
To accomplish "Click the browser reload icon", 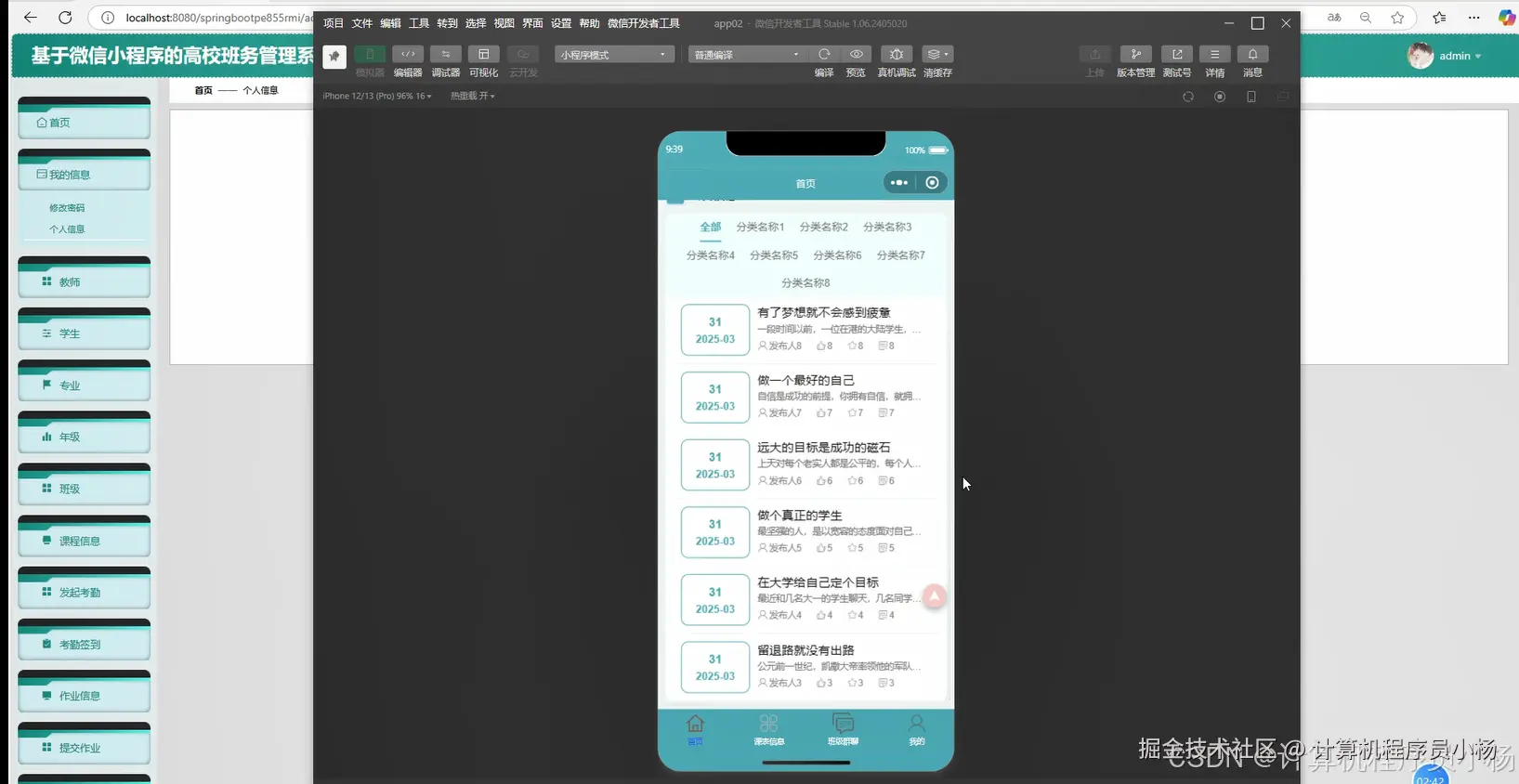I will pyautogui.click(x=65, y=17).
